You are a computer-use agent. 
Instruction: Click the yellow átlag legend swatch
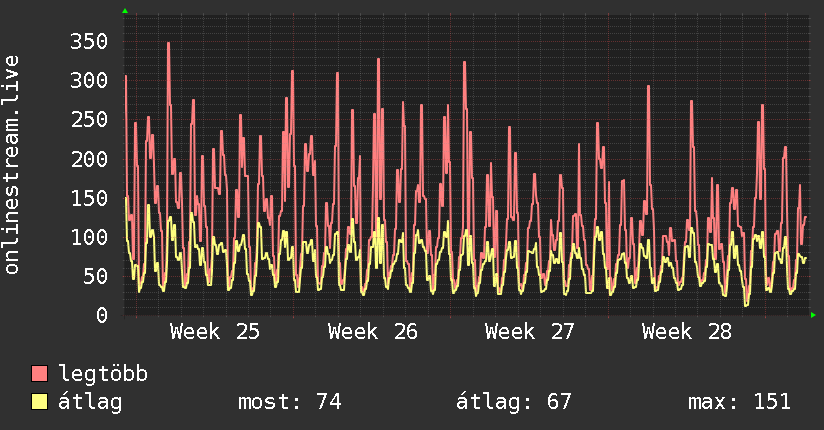coord(39,402)
